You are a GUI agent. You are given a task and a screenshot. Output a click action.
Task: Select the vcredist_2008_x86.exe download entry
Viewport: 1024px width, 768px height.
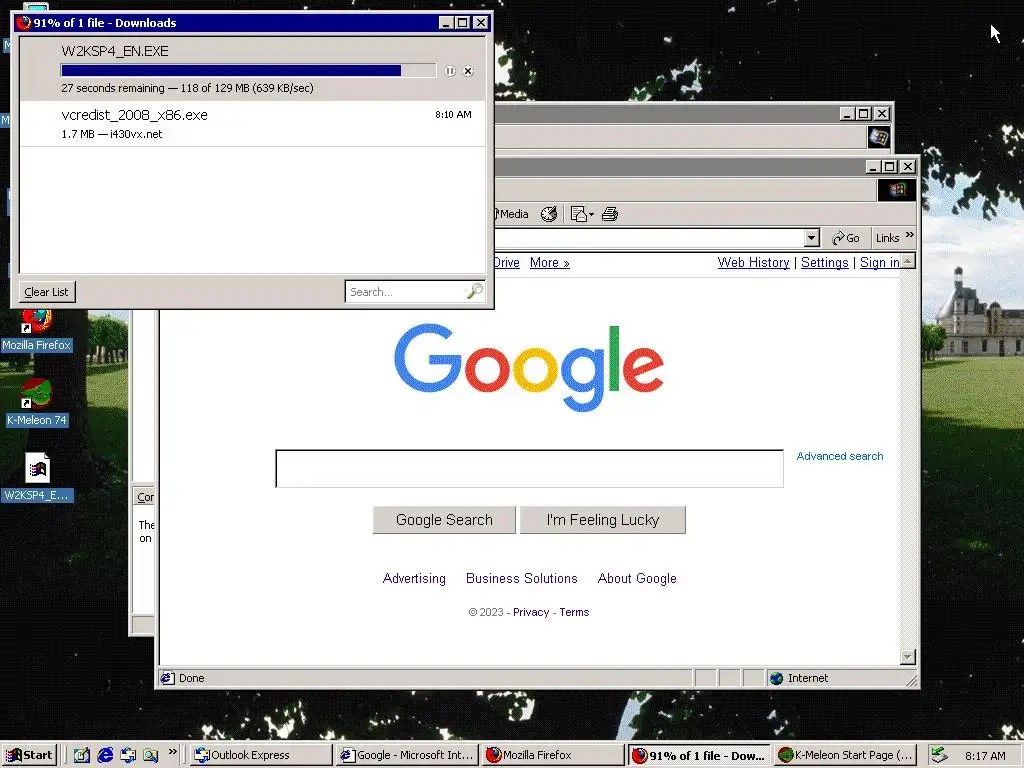[253, 123]
